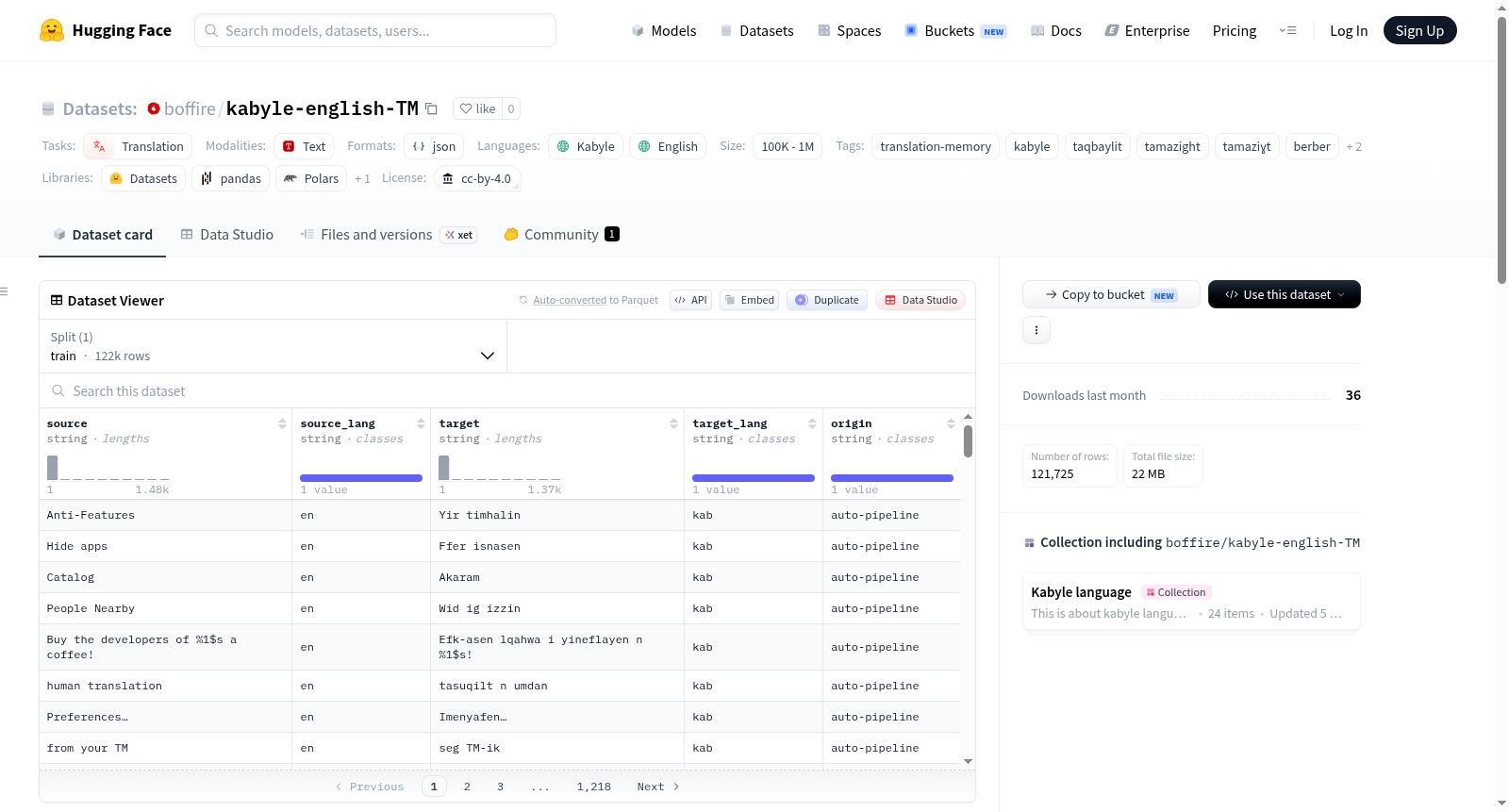Image resolution: width=1509 pixels, height=812 pixels.
Task: Go to page 2 of the dataset
Action: (x=467, y=787)
